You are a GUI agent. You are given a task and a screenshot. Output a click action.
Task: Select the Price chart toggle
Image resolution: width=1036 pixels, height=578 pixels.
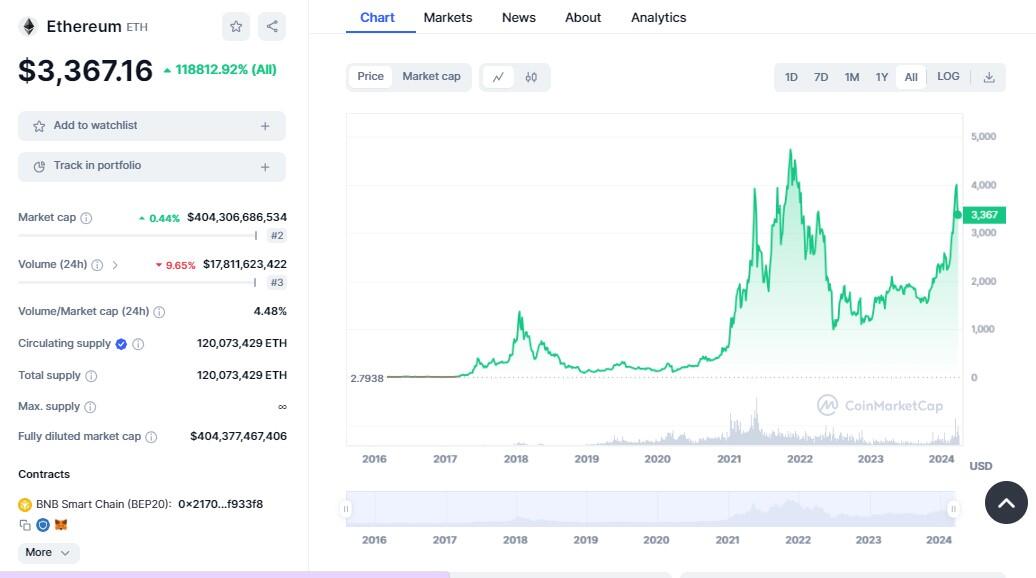click(x=370, y=77)
